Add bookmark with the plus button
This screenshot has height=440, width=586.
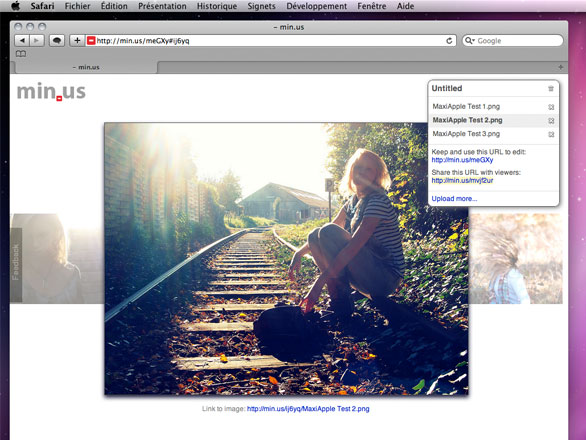click(77, 40)
